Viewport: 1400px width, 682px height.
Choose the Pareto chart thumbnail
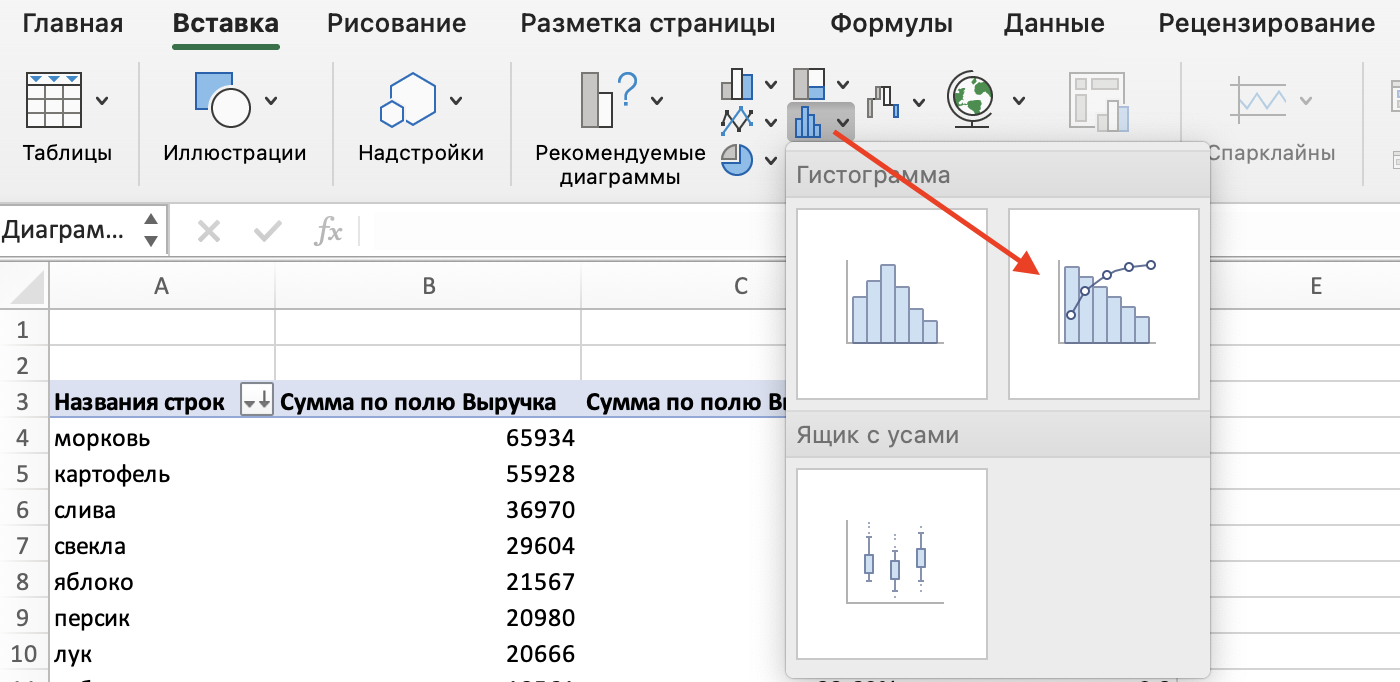pyautogui.click(x=1102, y=303)
